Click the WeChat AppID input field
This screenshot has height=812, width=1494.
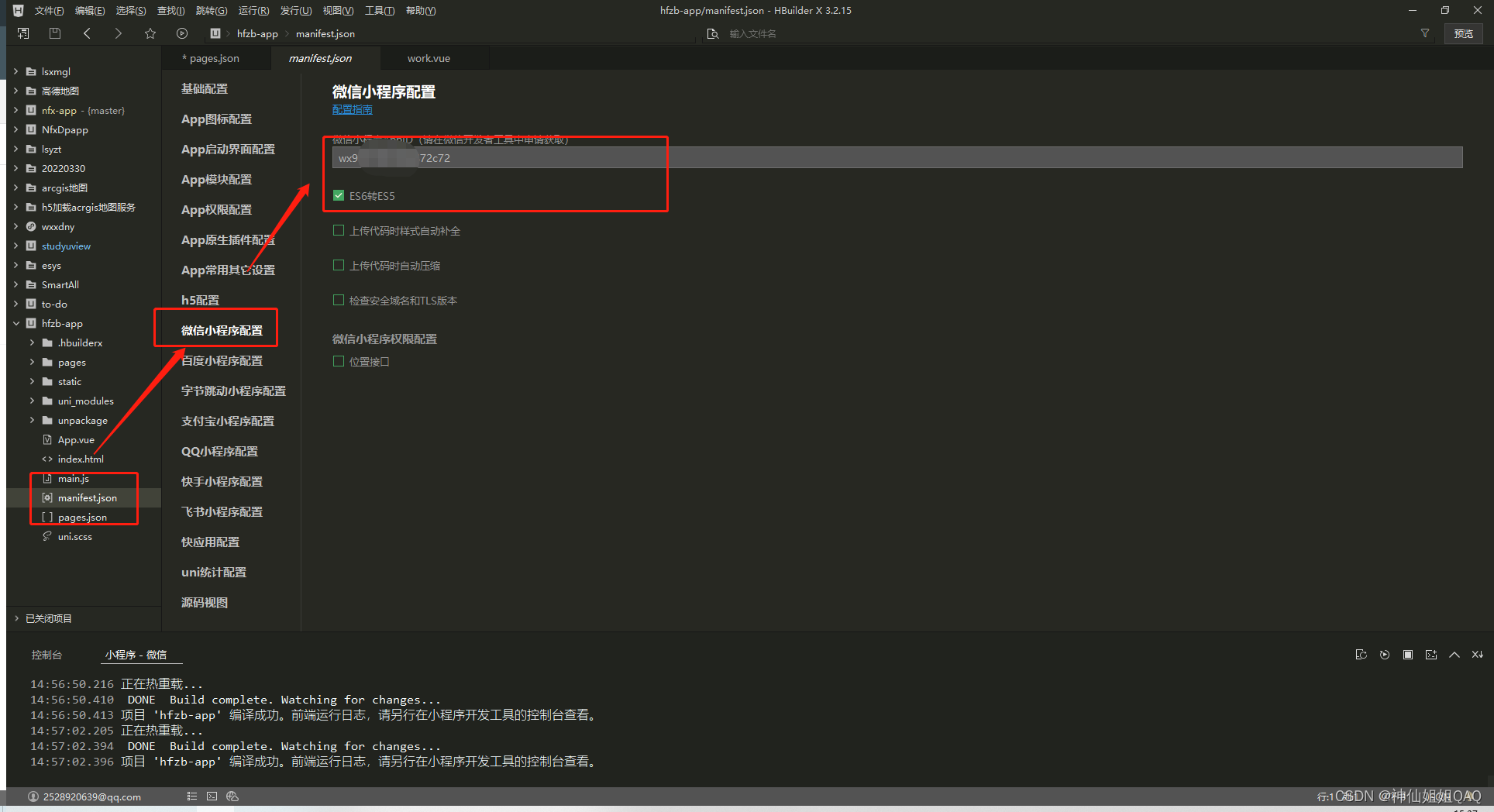tap(897, 157)
